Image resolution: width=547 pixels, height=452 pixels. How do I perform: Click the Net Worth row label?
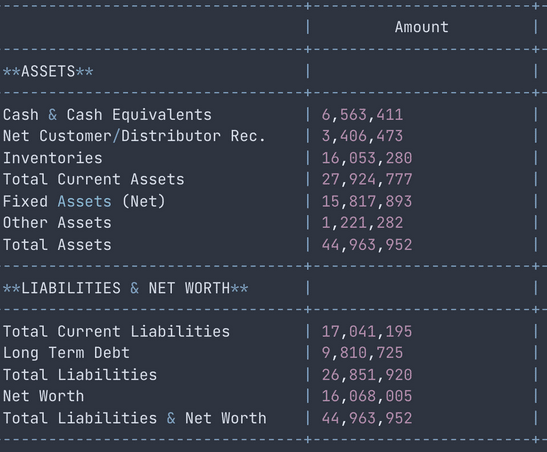point(44,396)
